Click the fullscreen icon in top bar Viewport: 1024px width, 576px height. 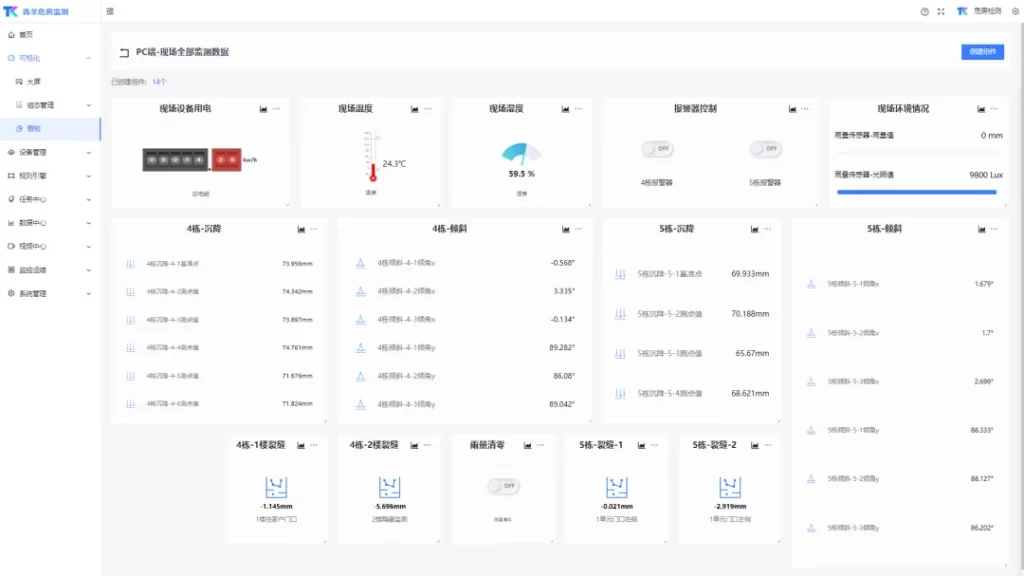(941, 11)
